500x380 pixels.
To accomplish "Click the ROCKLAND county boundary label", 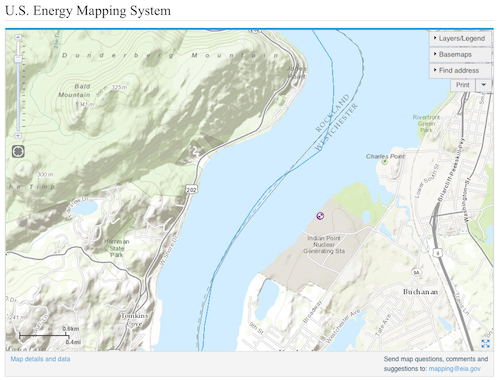I will point(332,113).
